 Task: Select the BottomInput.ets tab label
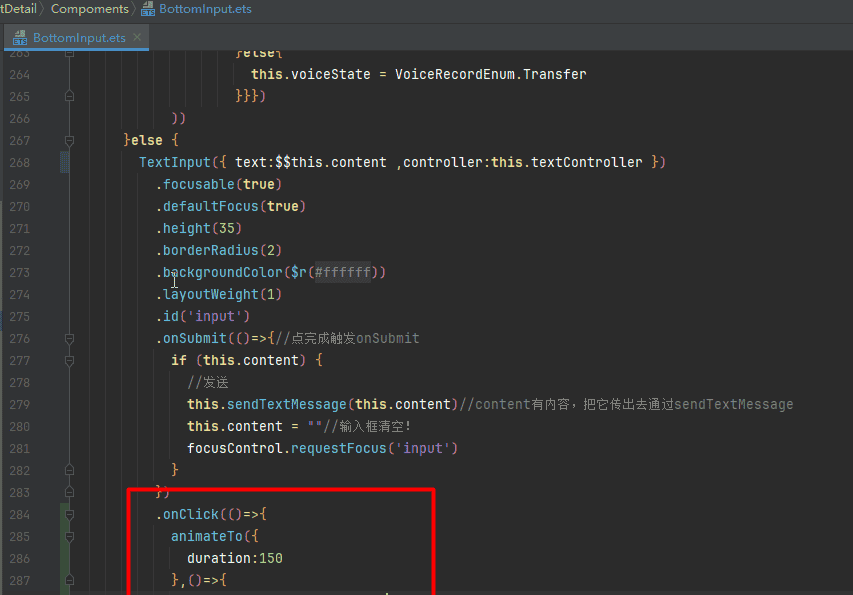[79, 38]
